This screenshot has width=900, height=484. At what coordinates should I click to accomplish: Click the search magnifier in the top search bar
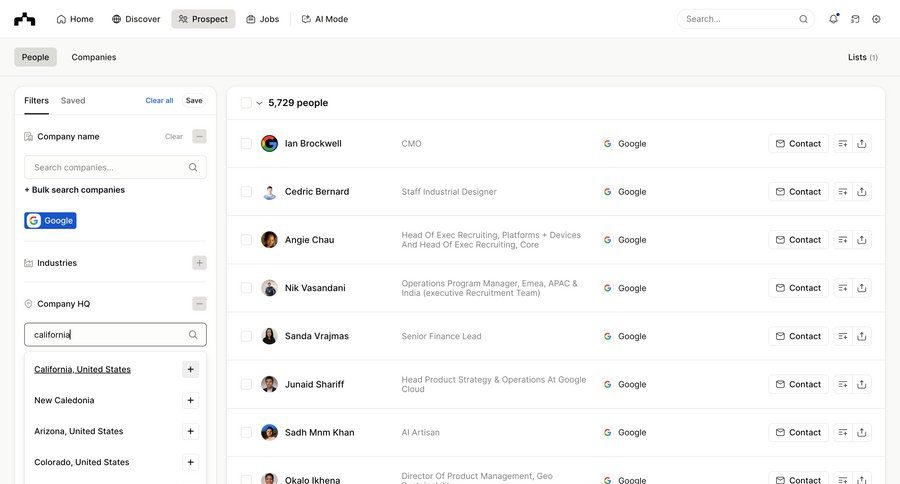coord(803,19)
